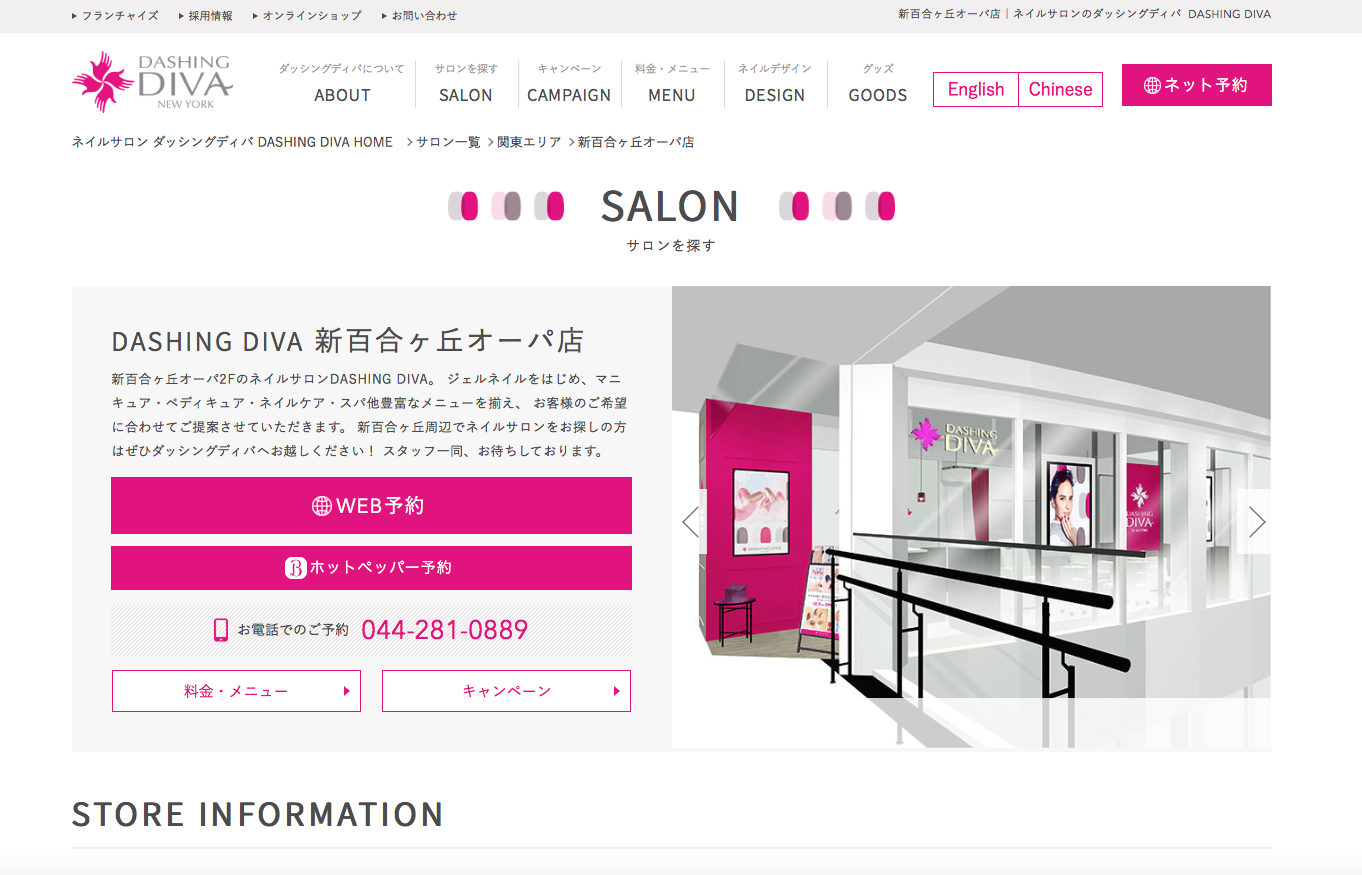Click the STORE INFORMATION heading
1362x875 pixels.
[x=258, y=814]
